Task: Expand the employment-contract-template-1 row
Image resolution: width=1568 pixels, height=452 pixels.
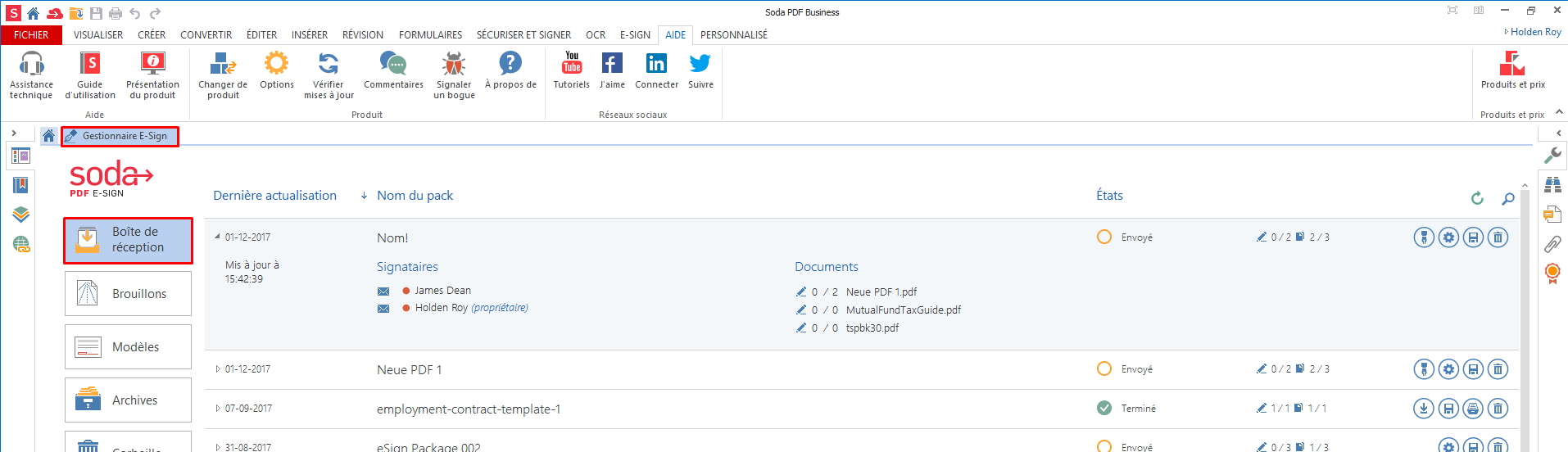Action: click(x=218, y=409)
